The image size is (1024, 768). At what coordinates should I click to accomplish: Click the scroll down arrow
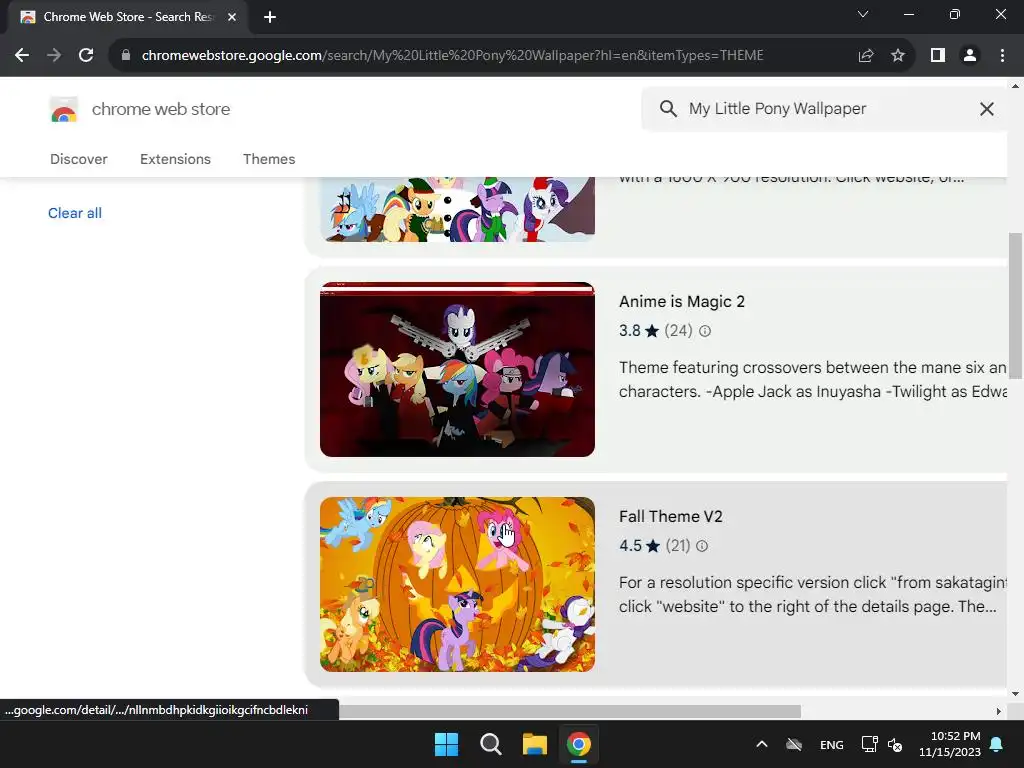[x=1015, y=694]
